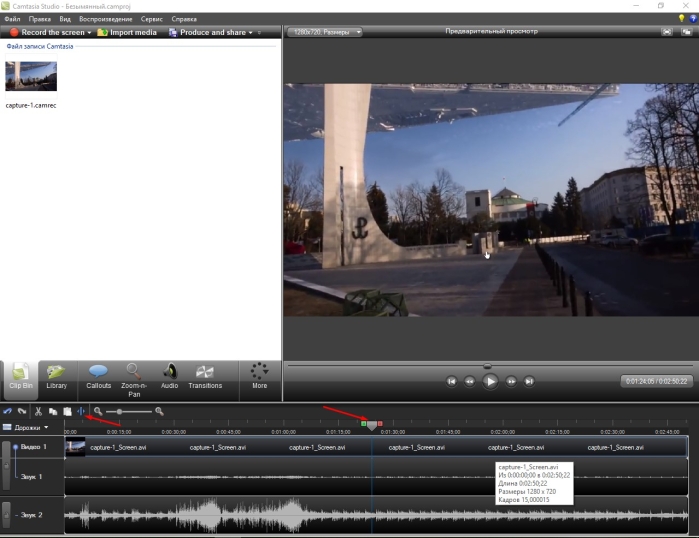Image resolution: width=699 pixels, height=538 pixels.
Task: Click the Record the screen button
Action: (47, 32)
